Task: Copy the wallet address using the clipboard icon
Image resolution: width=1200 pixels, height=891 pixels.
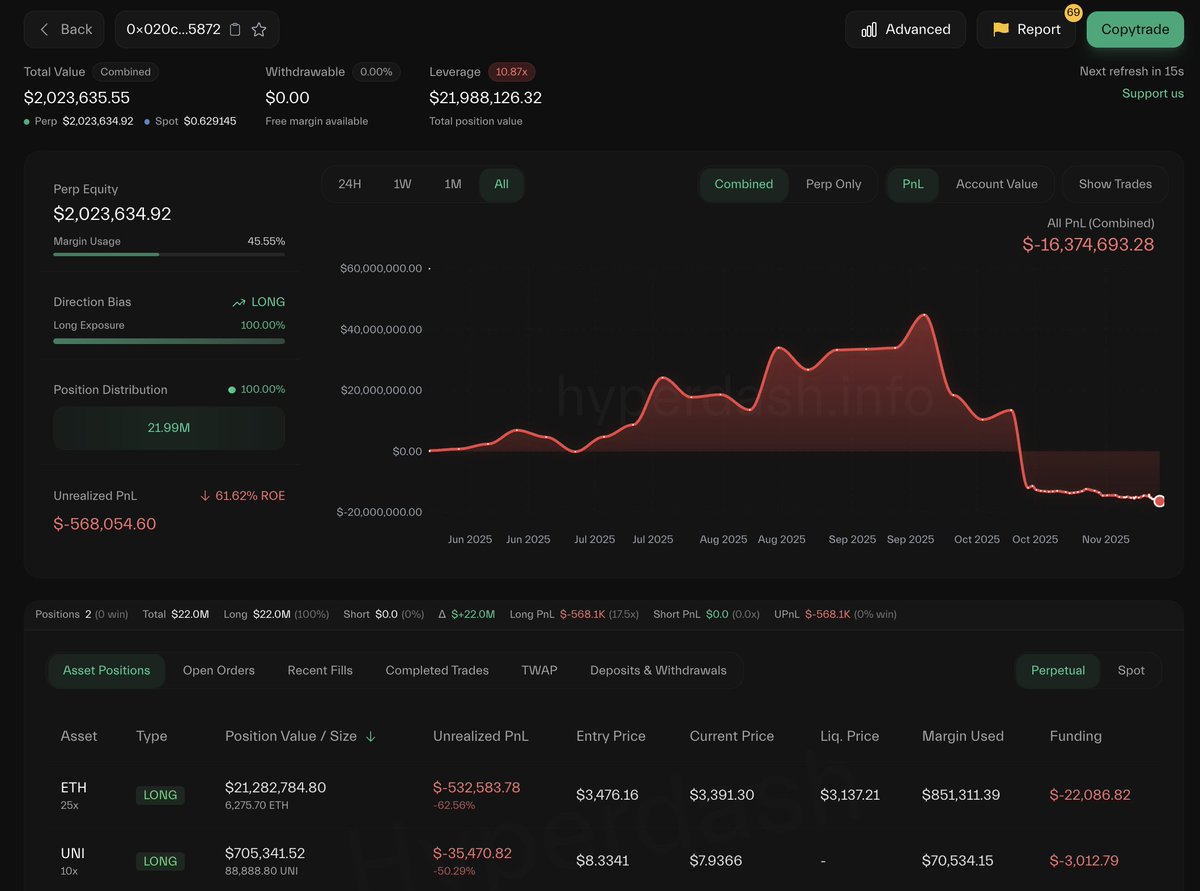Action: tap(236, 29)
